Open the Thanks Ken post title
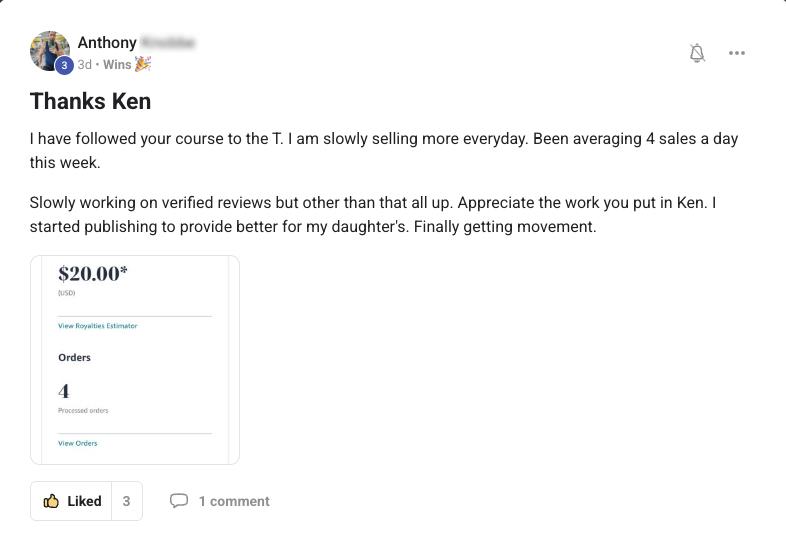 [x=90, y=101]
